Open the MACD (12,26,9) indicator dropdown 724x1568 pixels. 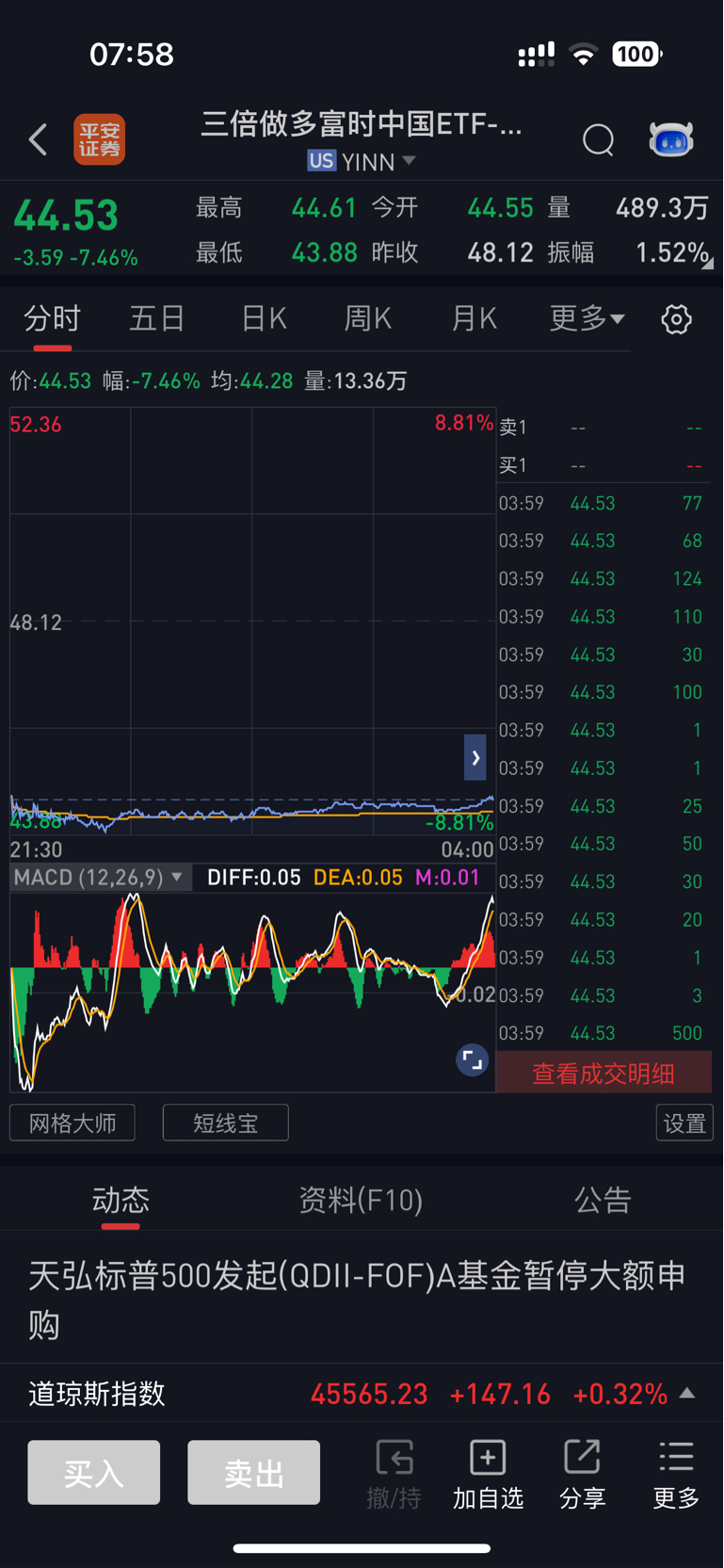(x=99, y=878)
